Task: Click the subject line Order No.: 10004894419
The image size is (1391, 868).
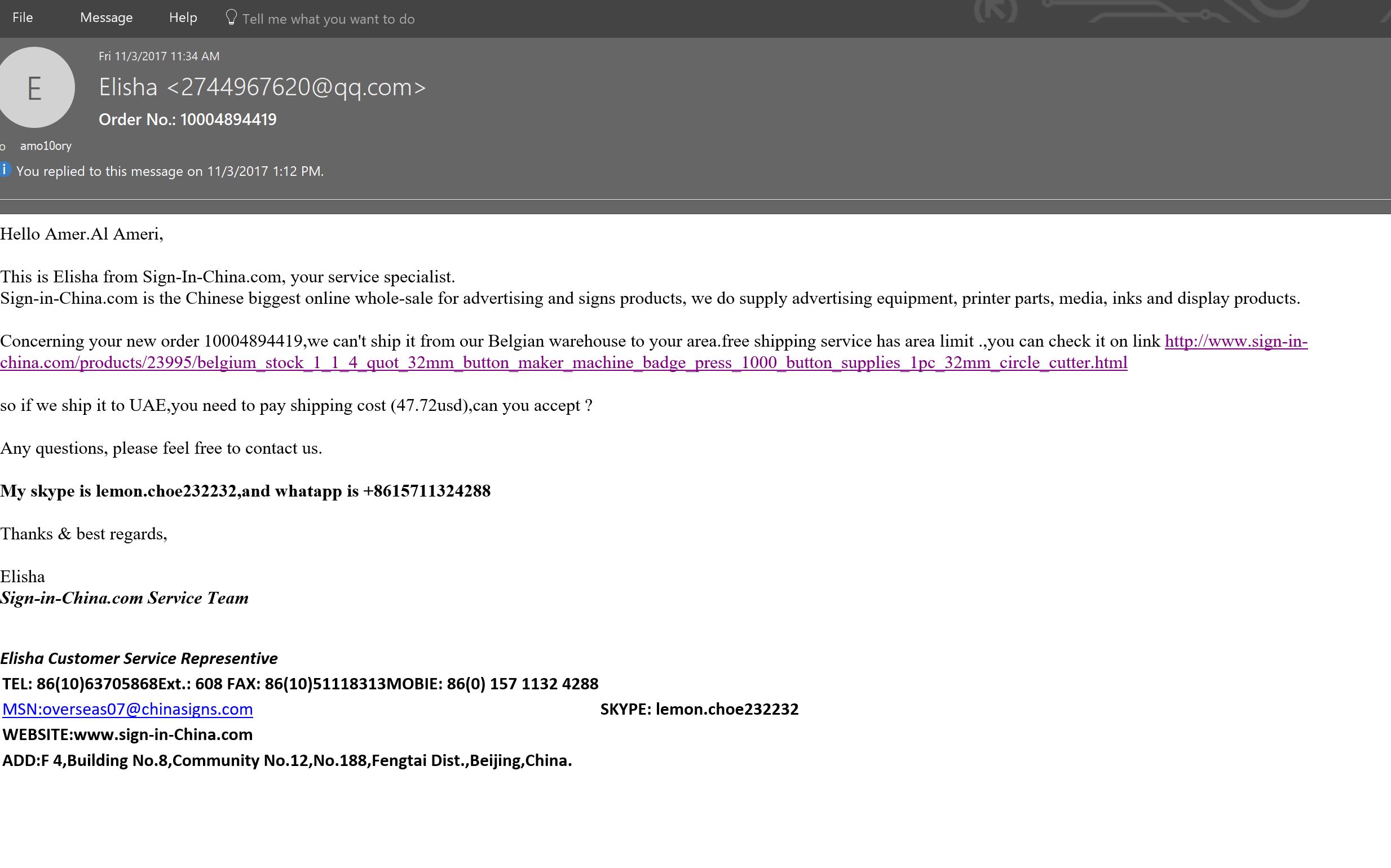Action: coord(187,119)
